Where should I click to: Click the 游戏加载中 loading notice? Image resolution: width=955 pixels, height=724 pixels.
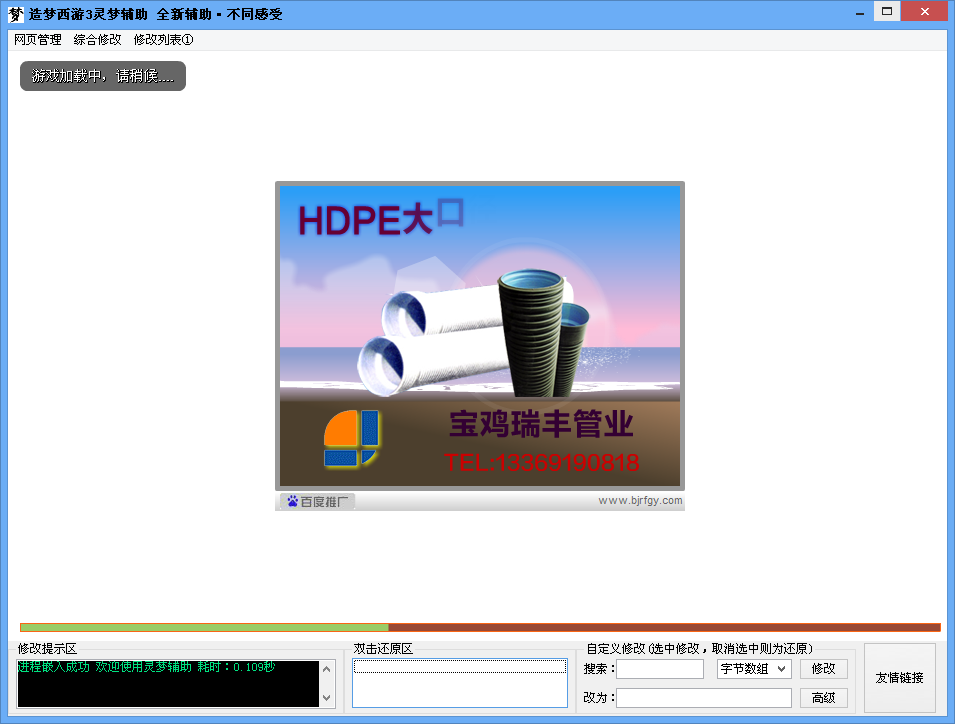[103, 76]
